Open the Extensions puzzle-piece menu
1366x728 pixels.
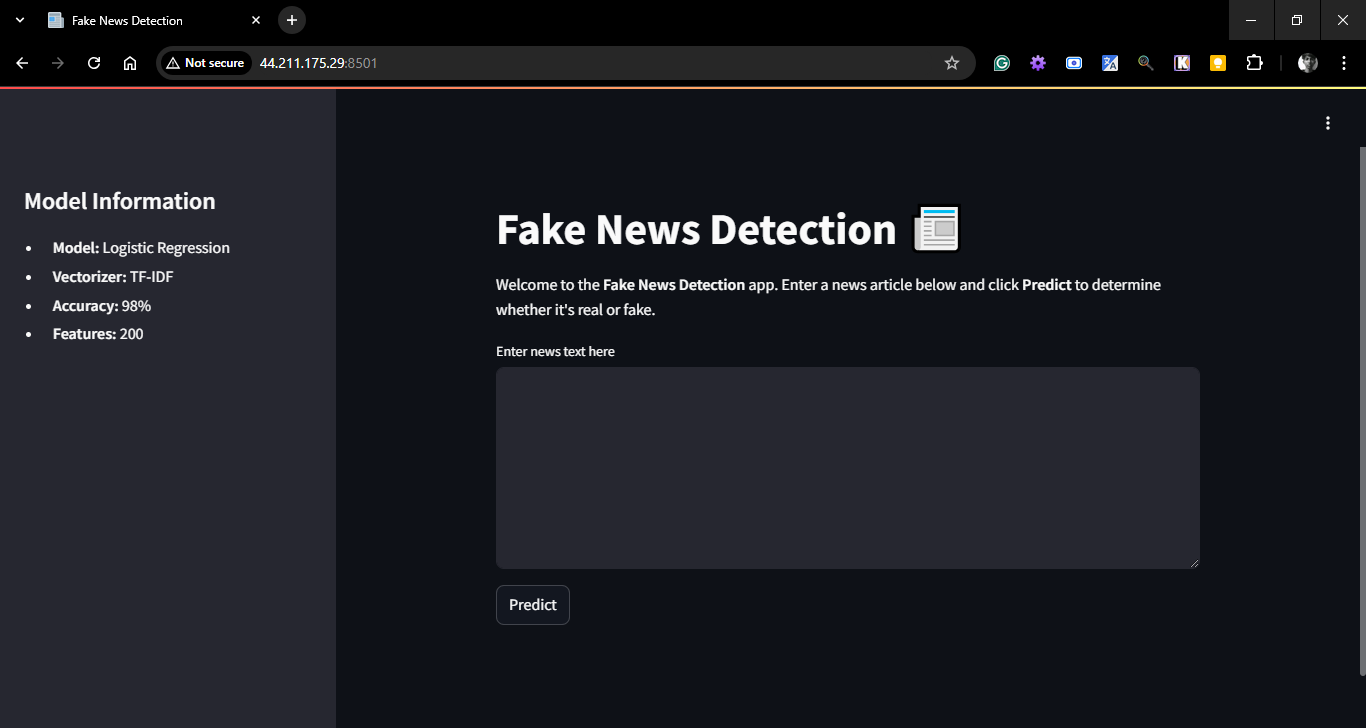1254,63
